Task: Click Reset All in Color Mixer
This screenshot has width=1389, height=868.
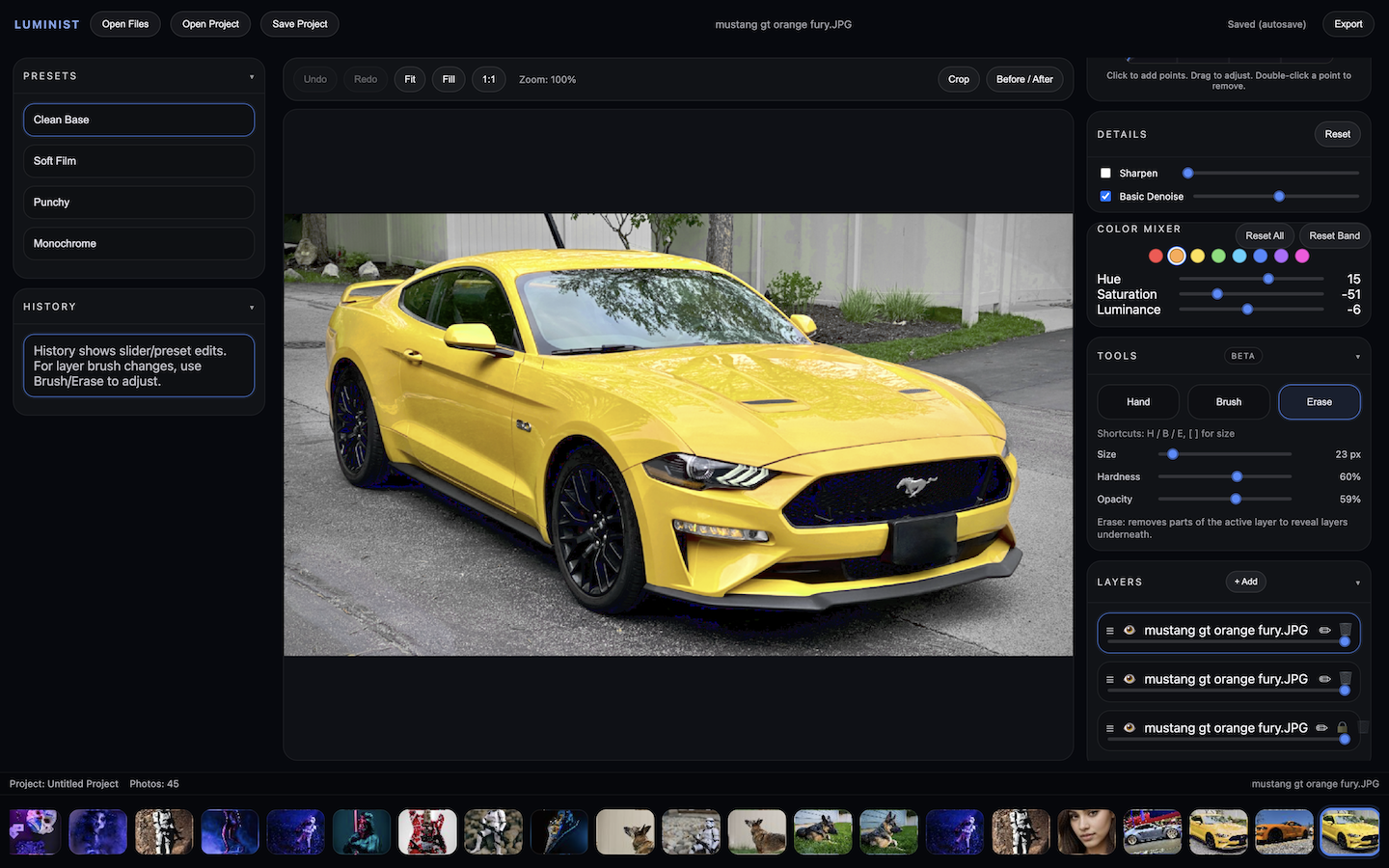Action: pyautogui.click(x=1264, y=235)
